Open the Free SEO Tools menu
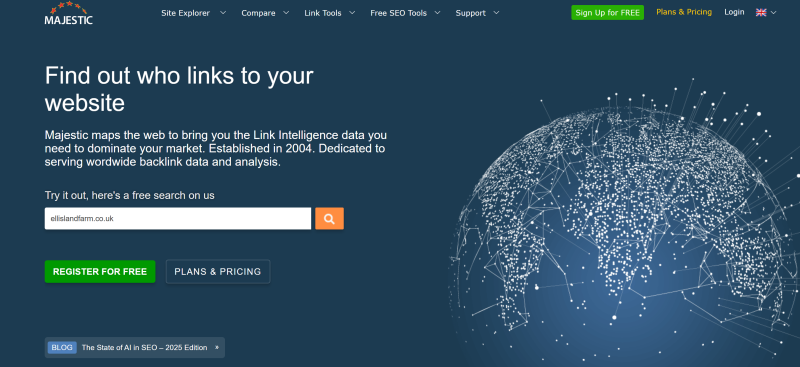Image resolution: width=800 pixels, height=367 pixels. pyautogui.click(x=398, y=13)
